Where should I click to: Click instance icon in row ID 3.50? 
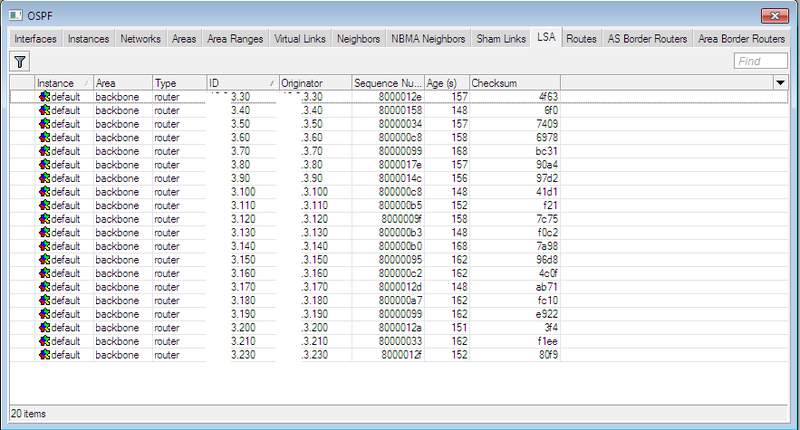click(x=44, y=124)
